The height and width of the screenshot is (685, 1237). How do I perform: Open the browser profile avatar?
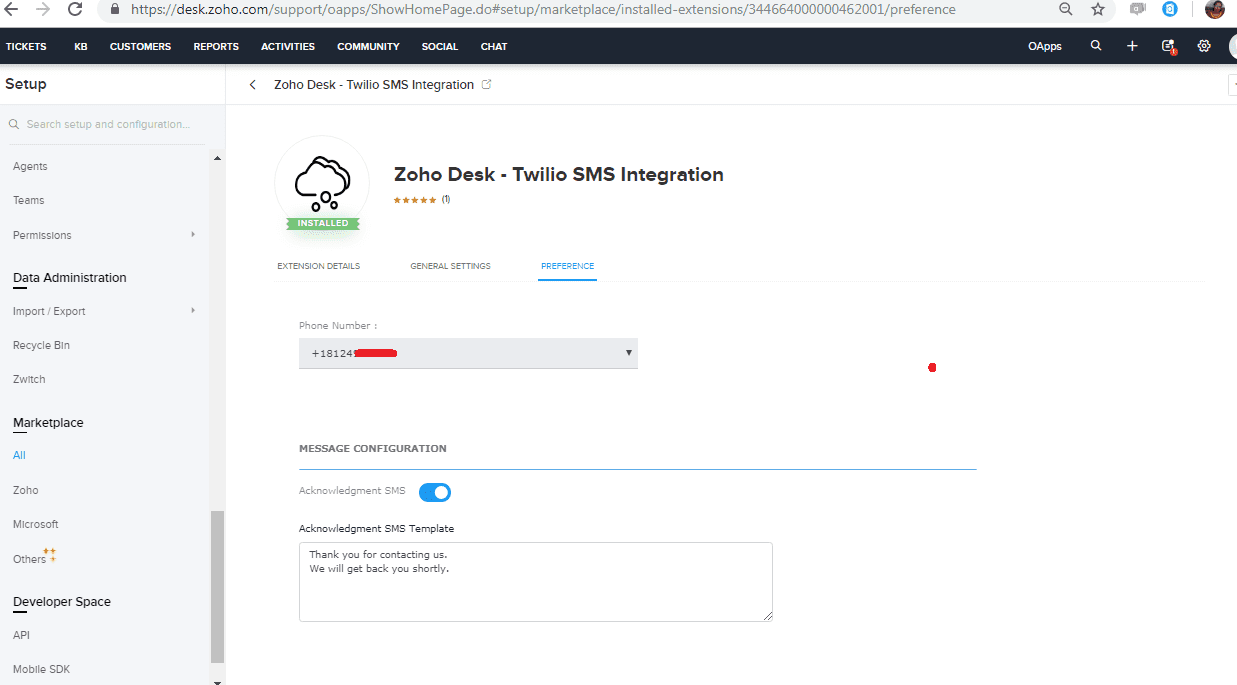(x=1215, y=9)
